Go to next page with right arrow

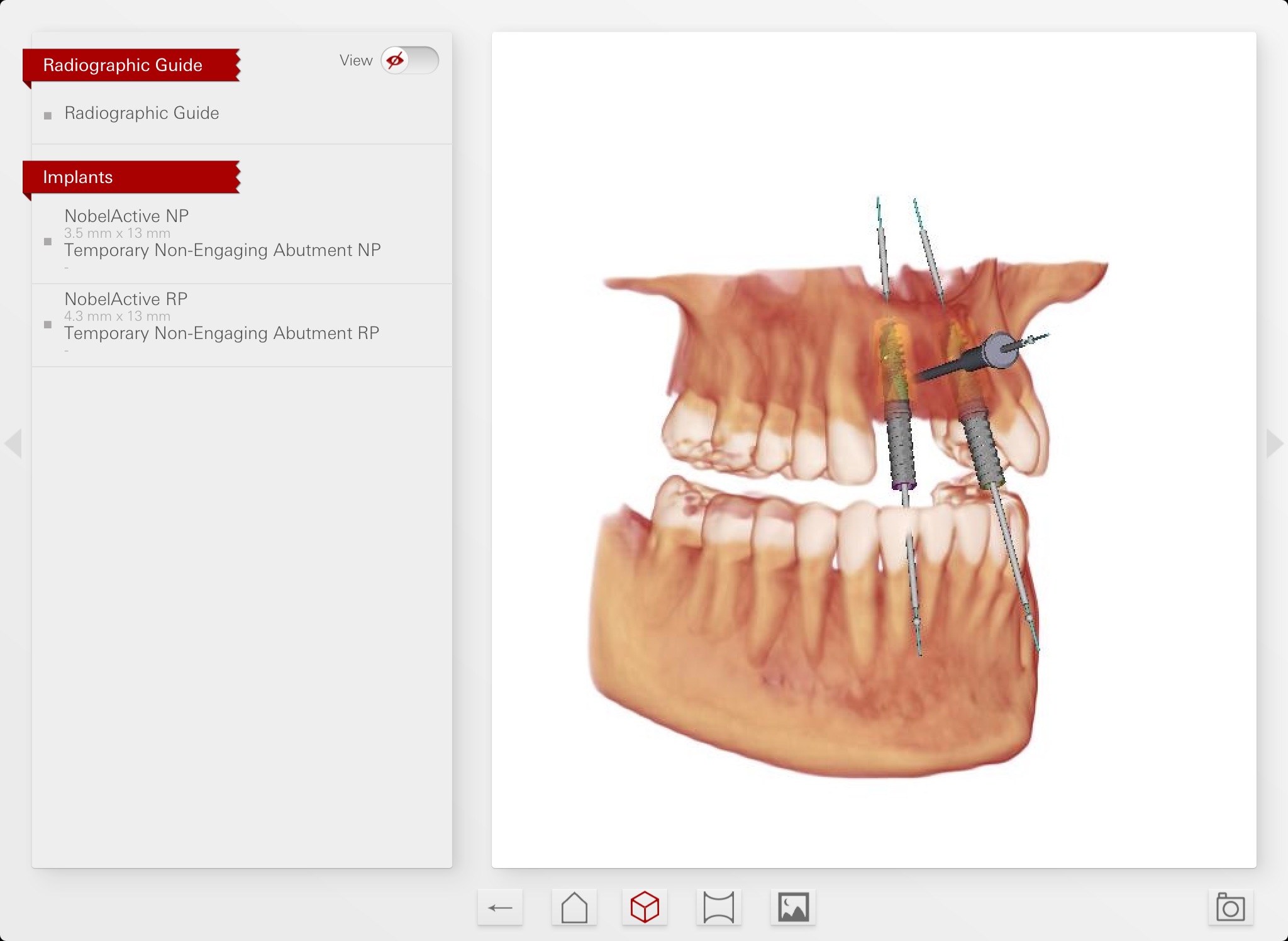(1274, 444)
